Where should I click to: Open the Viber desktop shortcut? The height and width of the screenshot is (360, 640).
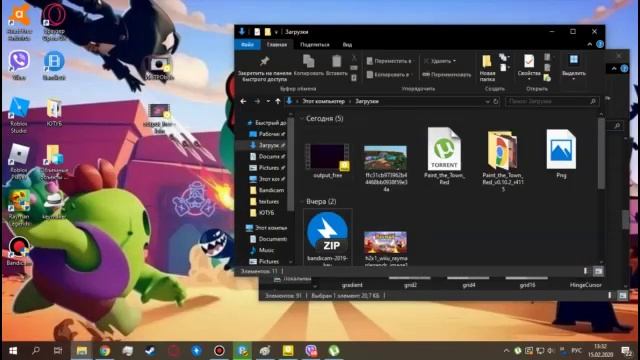[19, 64]
